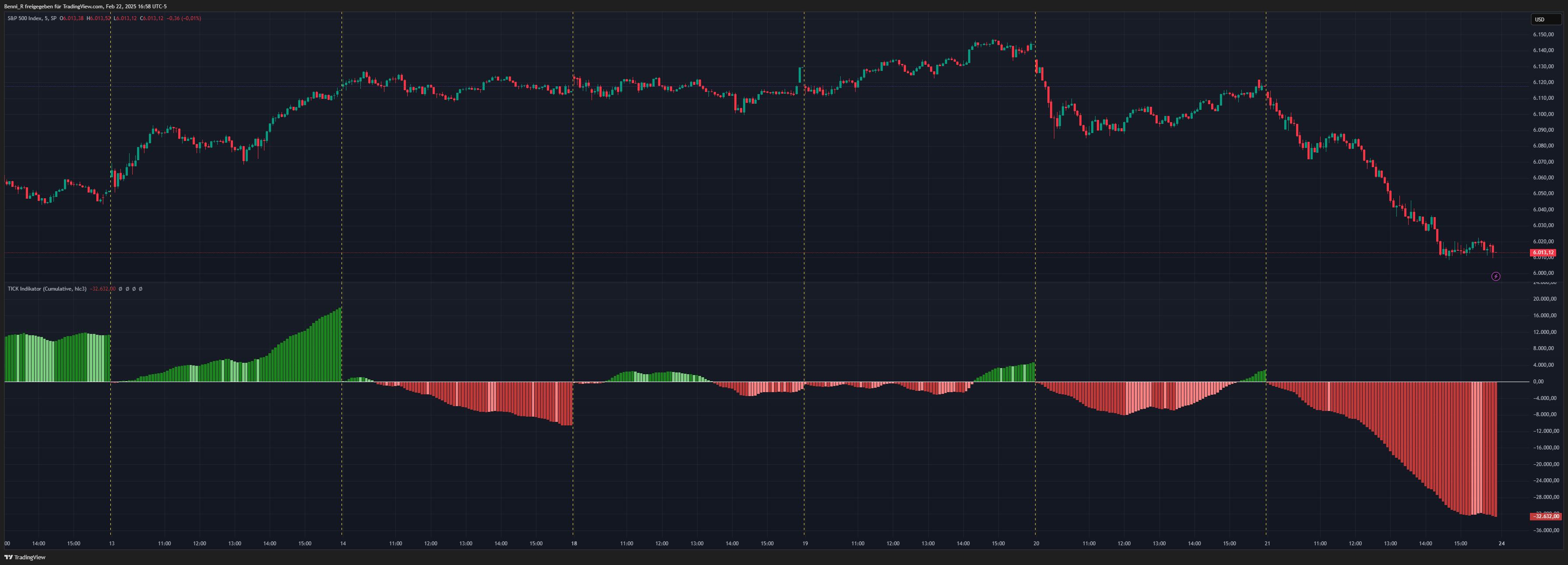1568x565 pixels.
Task: Click date label 14 on time axis
Action: click(x=343, y=543)
